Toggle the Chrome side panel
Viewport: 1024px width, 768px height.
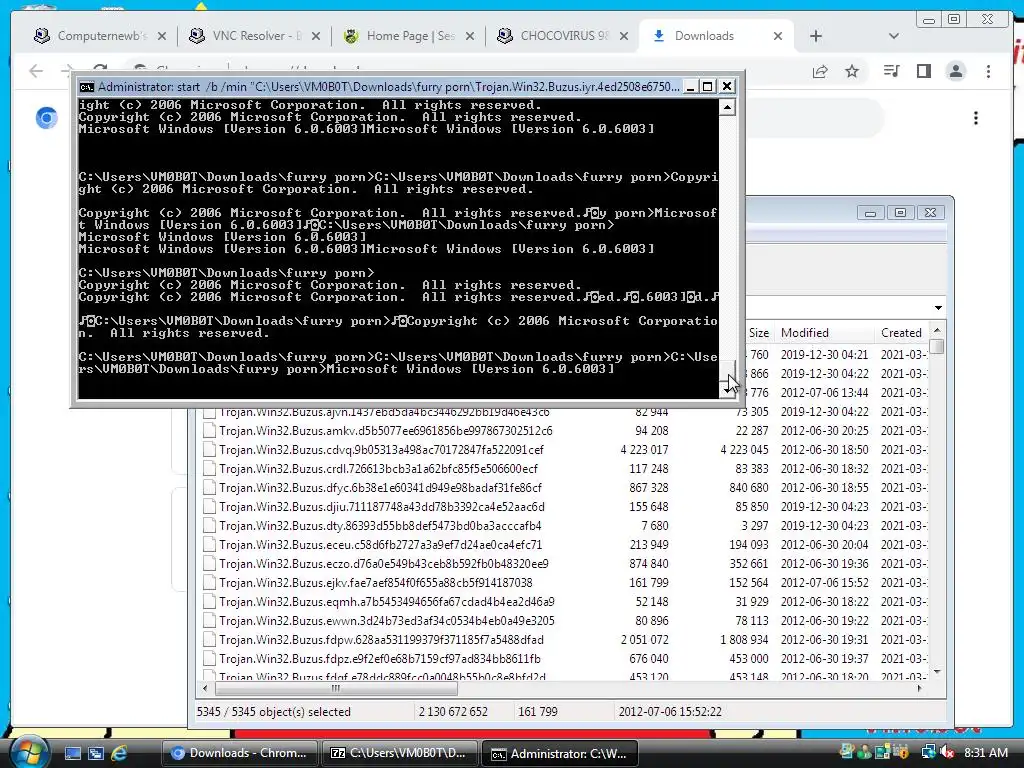(923, 71)
